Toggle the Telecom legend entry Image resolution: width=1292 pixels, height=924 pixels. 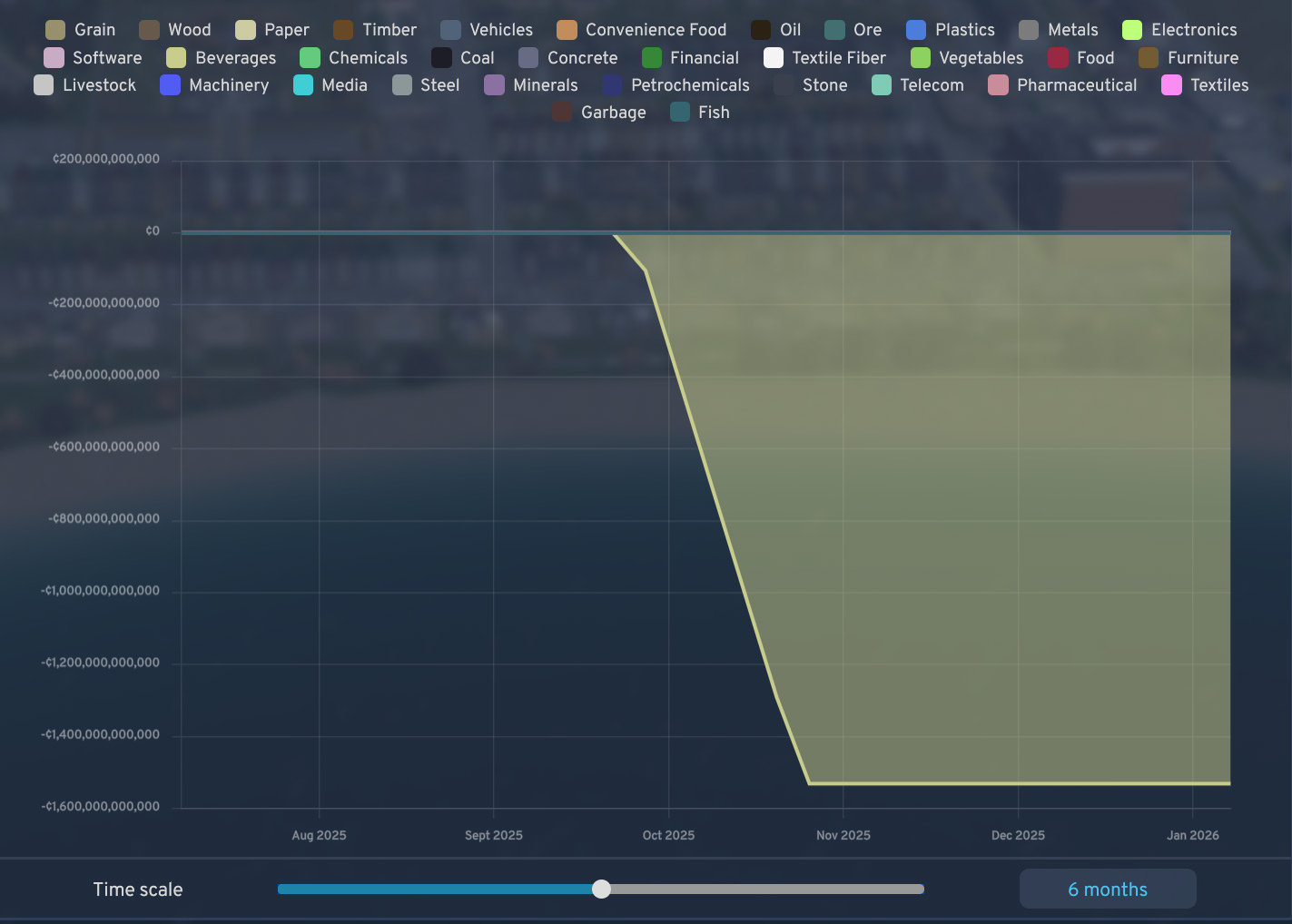pos(918,85)
